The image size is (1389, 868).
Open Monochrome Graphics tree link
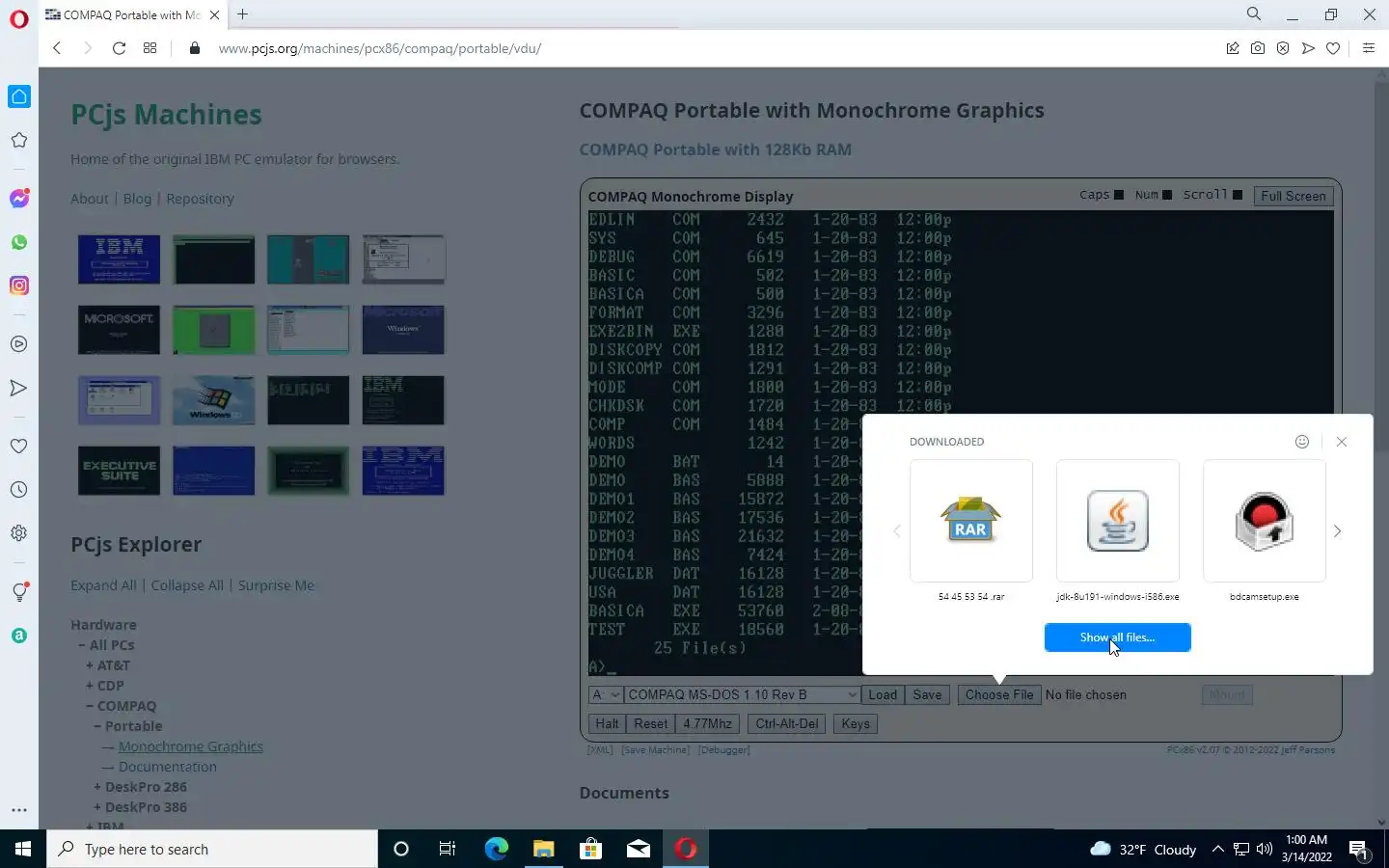coord(191,746)
